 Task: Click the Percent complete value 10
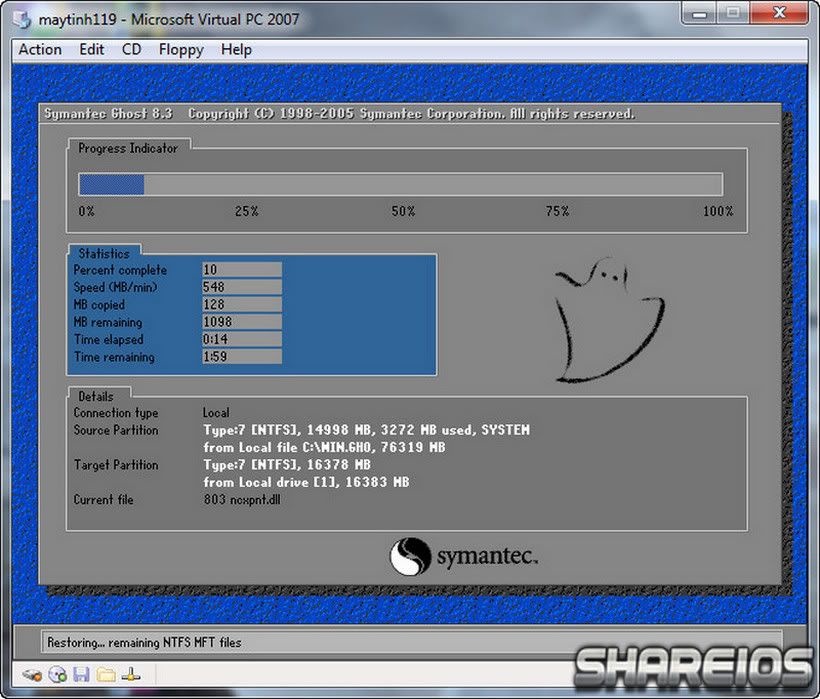[x=242, y=269]
